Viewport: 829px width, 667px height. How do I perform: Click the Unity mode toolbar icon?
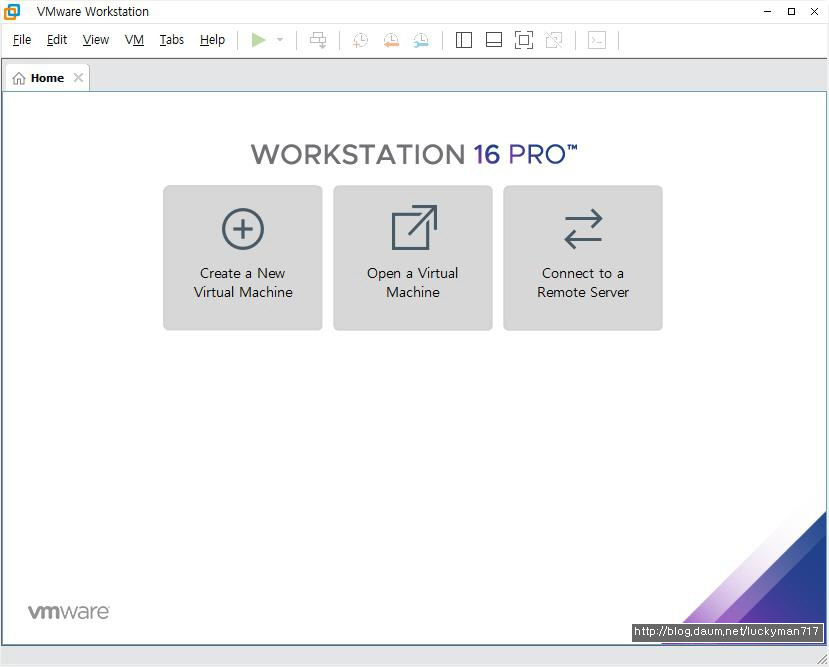(554, 40)
